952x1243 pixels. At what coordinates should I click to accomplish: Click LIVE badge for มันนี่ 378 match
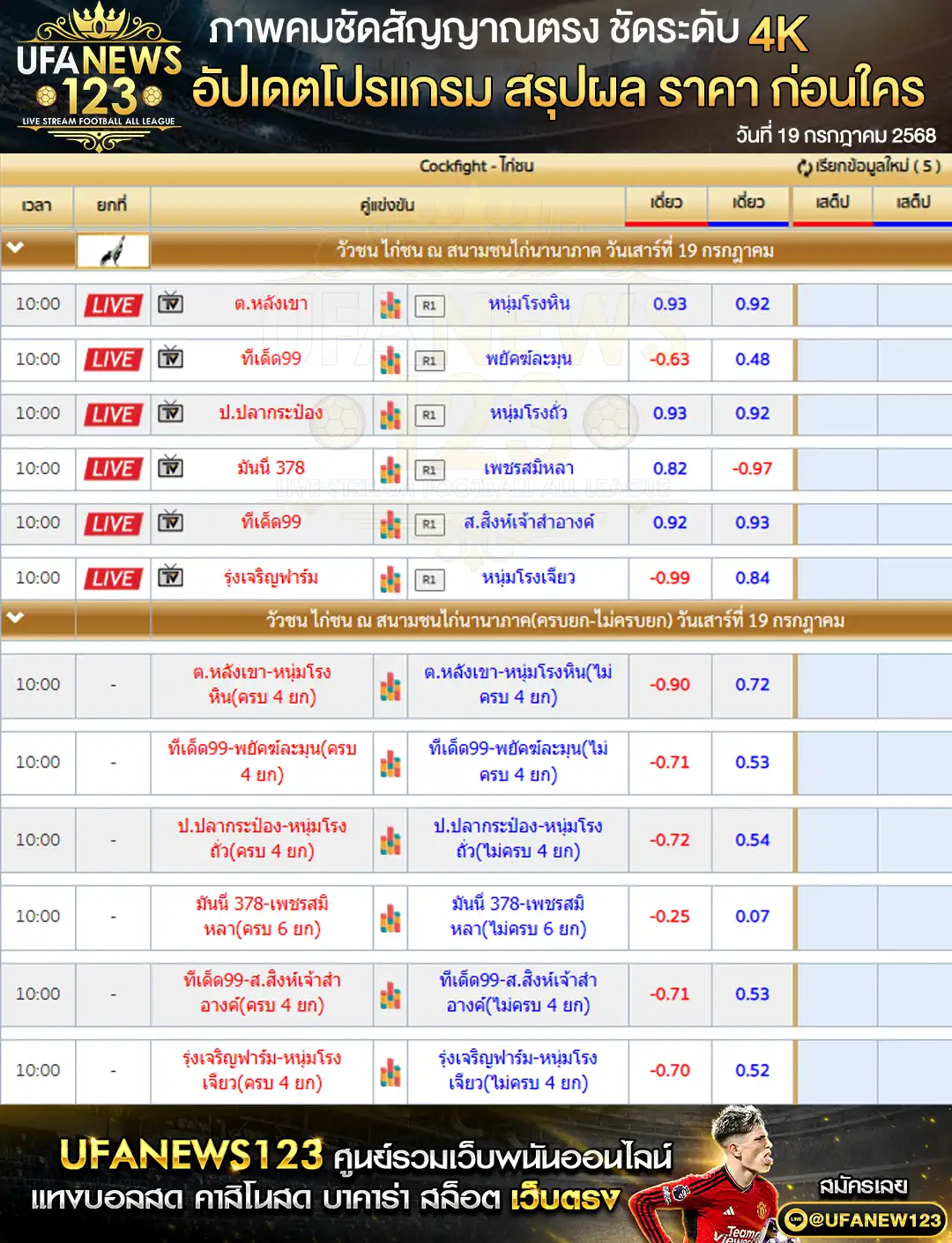click(113, 469)
